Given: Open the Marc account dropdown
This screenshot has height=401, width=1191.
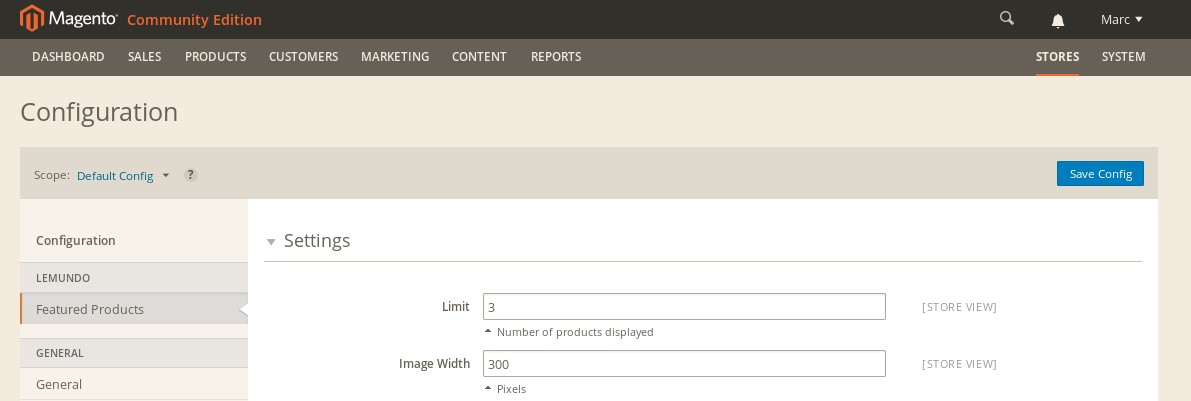Looking at the screenshot, I should pos(1121,20).
